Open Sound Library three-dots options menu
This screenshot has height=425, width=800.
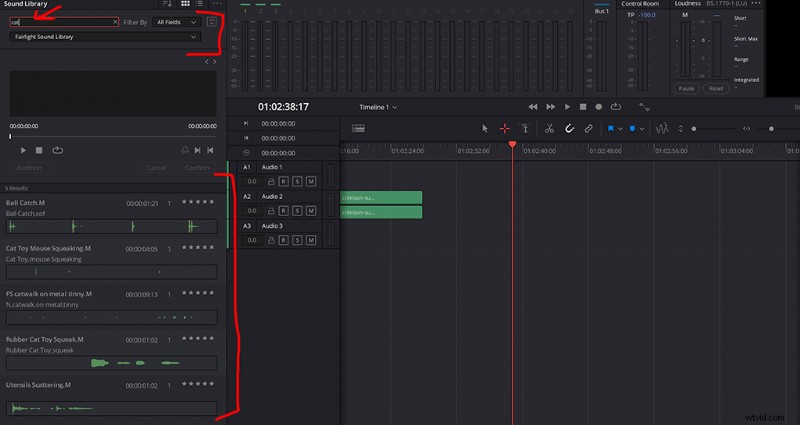pyautogui.click(x=217, y=4)
